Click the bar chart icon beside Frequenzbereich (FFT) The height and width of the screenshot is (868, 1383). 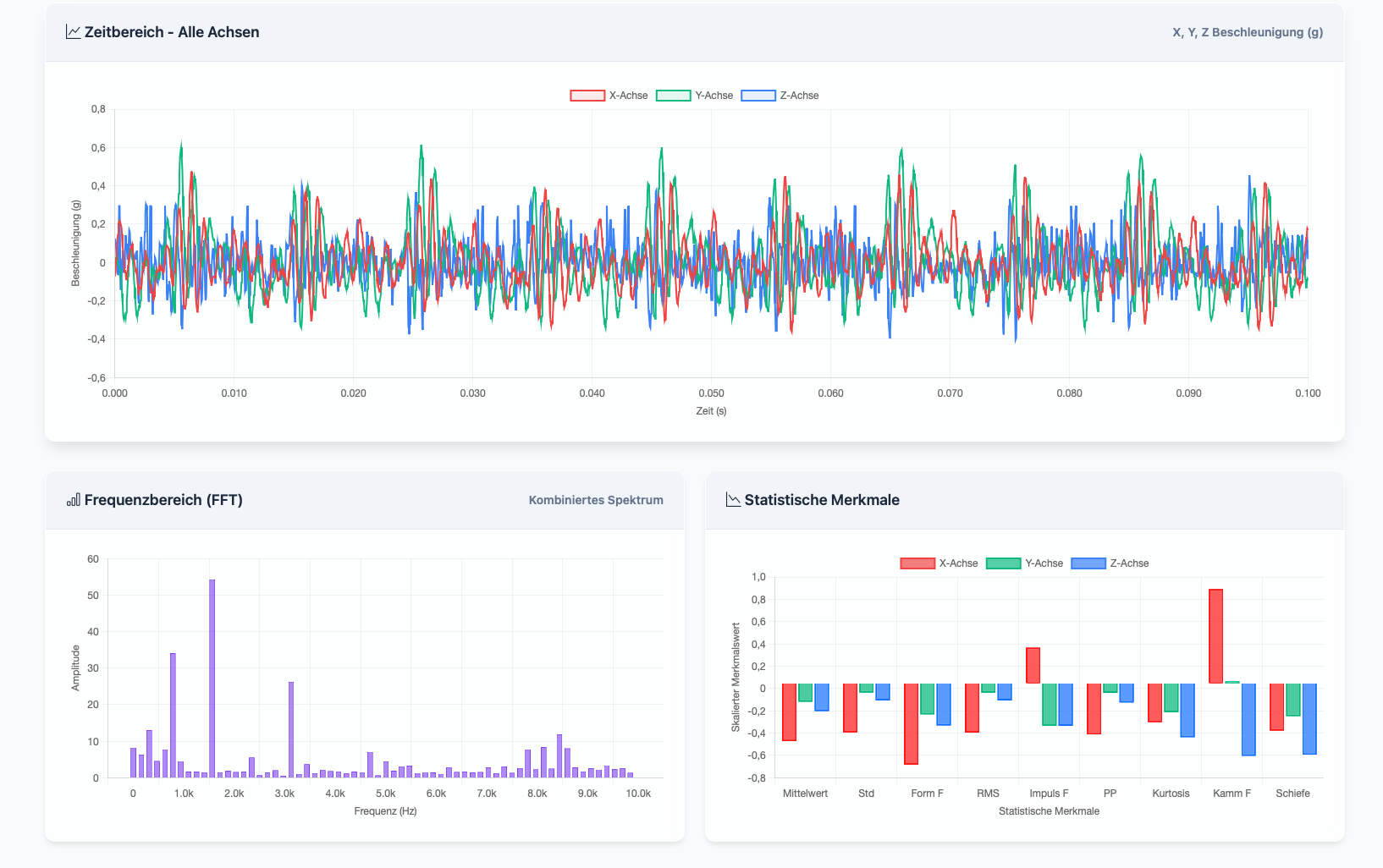click(x=74, y=500)
